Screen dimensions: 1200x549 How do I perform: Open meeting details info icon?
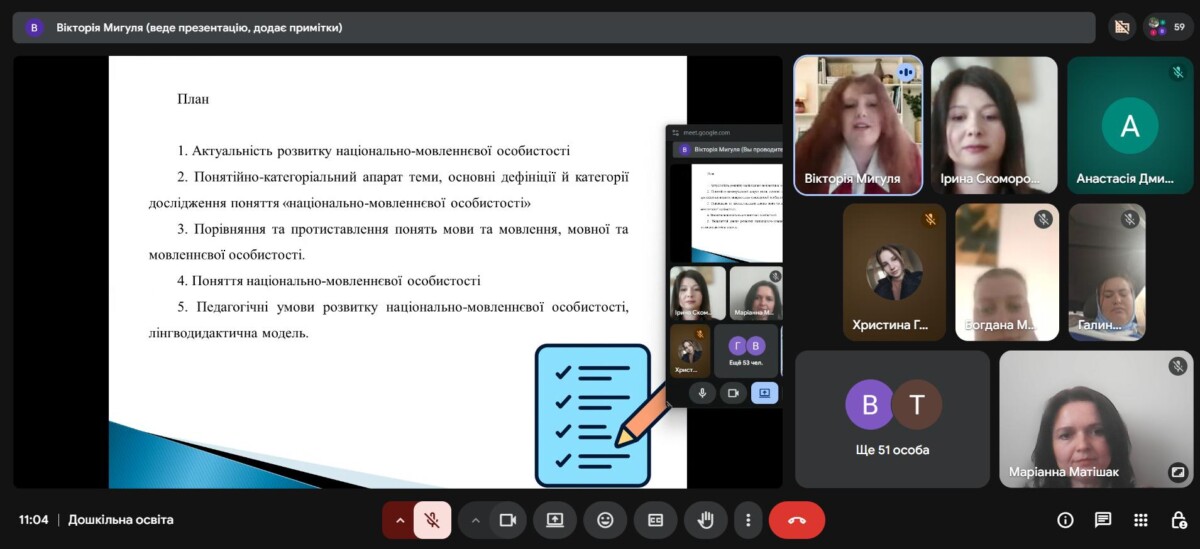(1065, 520)
